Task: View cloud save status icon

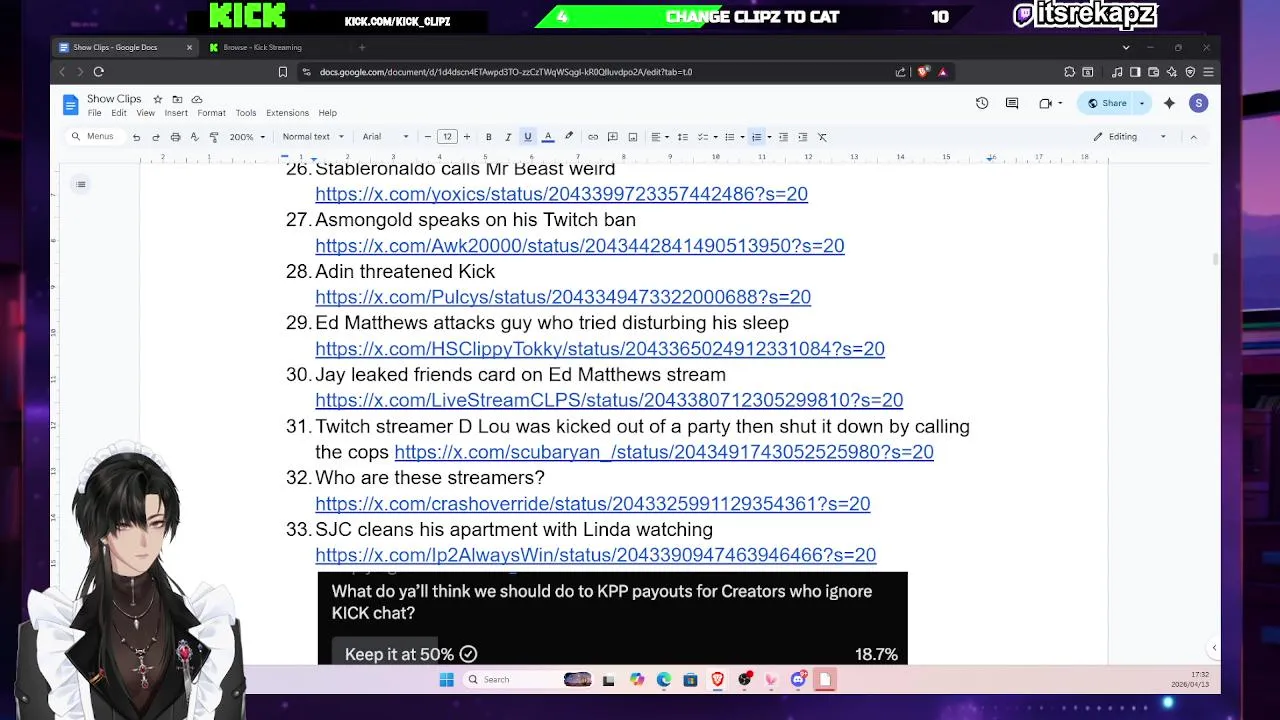Action: (197, 99)
